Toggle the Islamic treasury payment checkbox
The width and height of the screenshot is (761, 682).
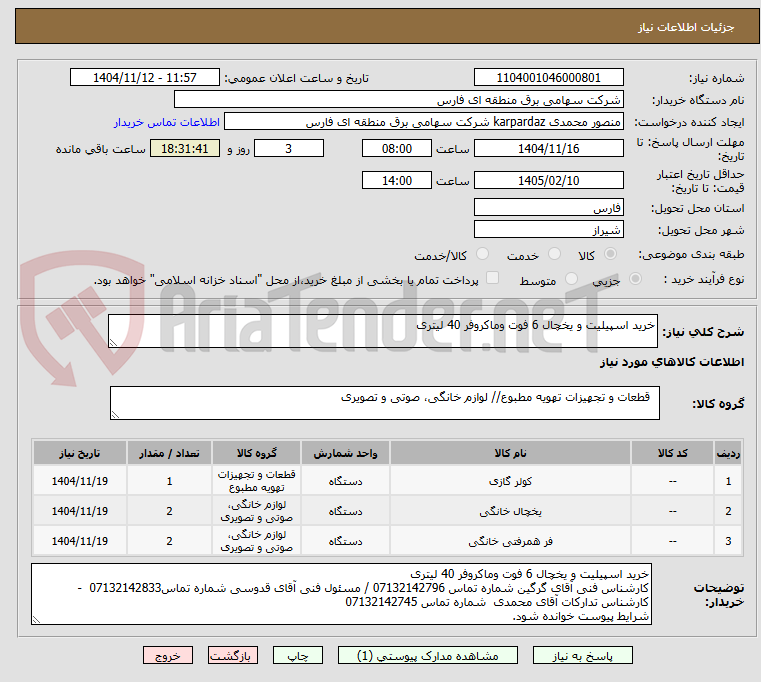[x=492, y=278]
